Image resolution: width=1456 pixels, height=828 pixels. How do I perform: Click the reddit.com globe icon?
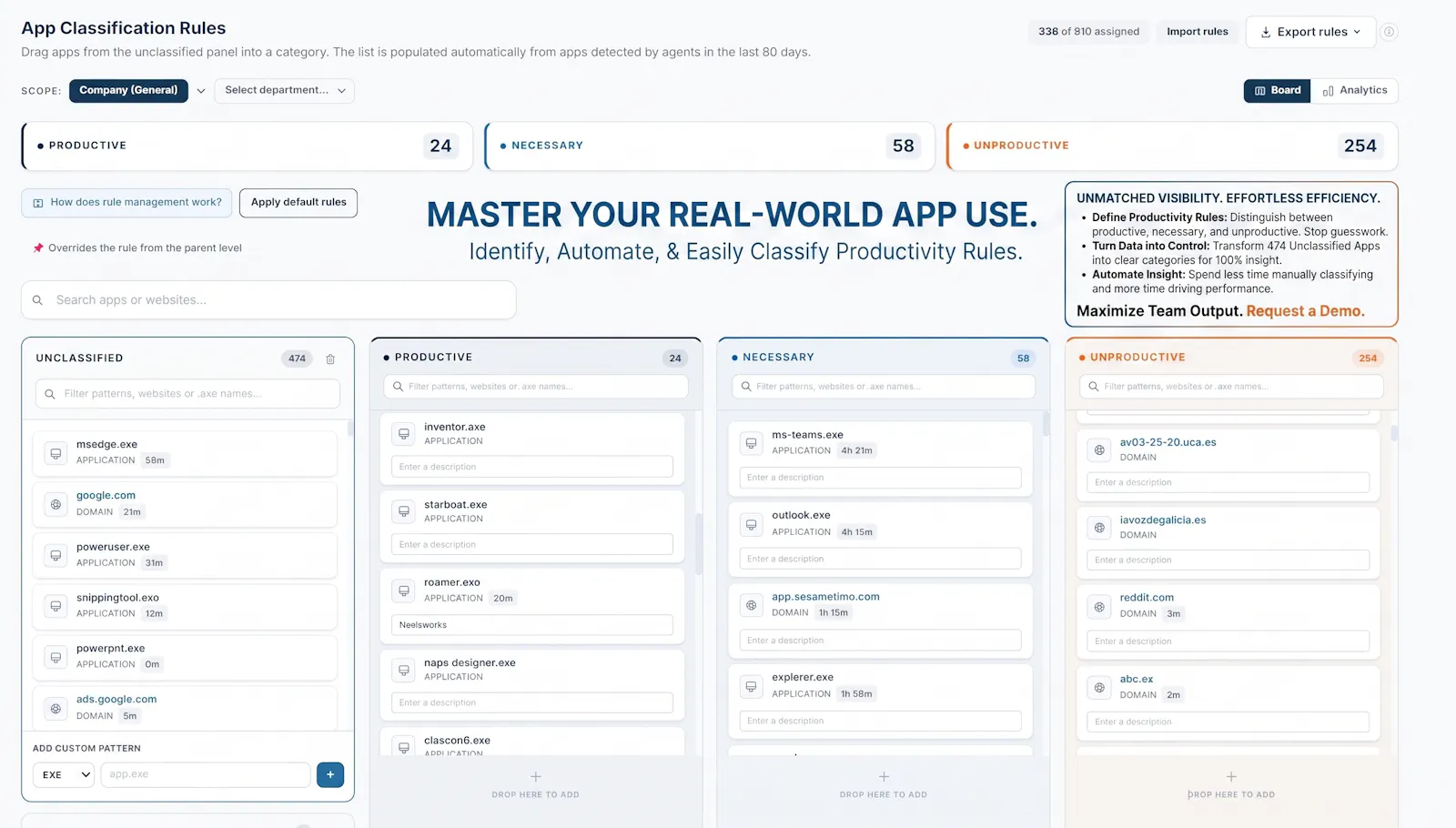1099,606
